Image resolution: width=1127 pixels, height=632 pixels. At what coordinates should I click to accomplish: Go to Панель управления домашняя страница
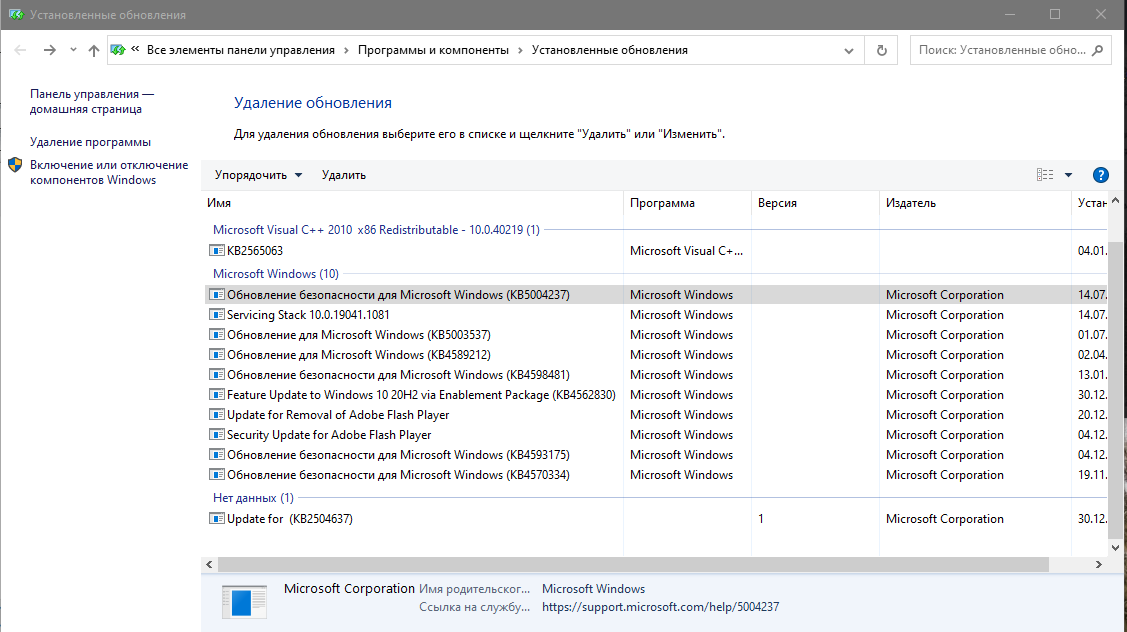click(x=91, y=101)
